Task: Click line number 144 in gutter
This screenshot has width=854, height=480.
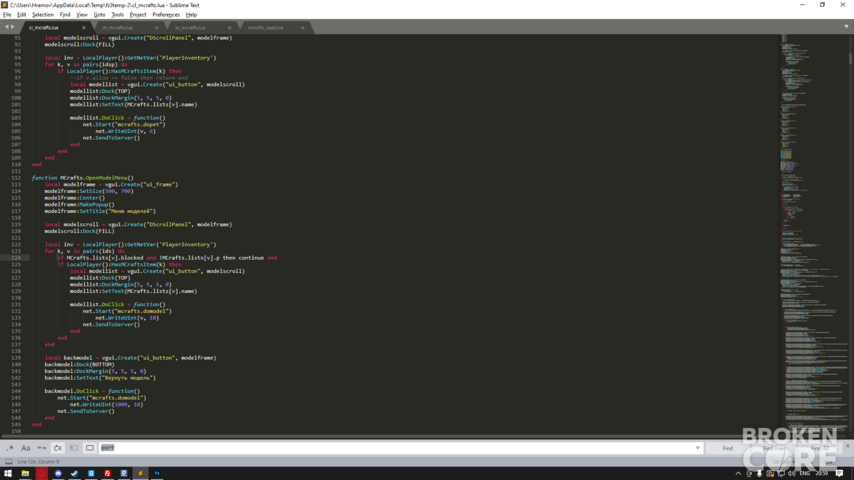Action: pos(16,391)
